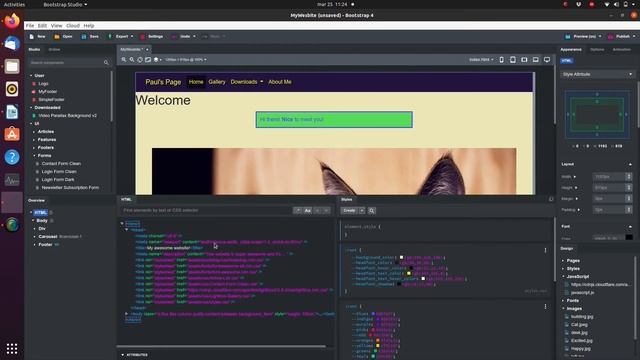The width and height of the screenshot is (640, 360).
Task: Zoom in on the stage canvas
Action: click(124, 60)
